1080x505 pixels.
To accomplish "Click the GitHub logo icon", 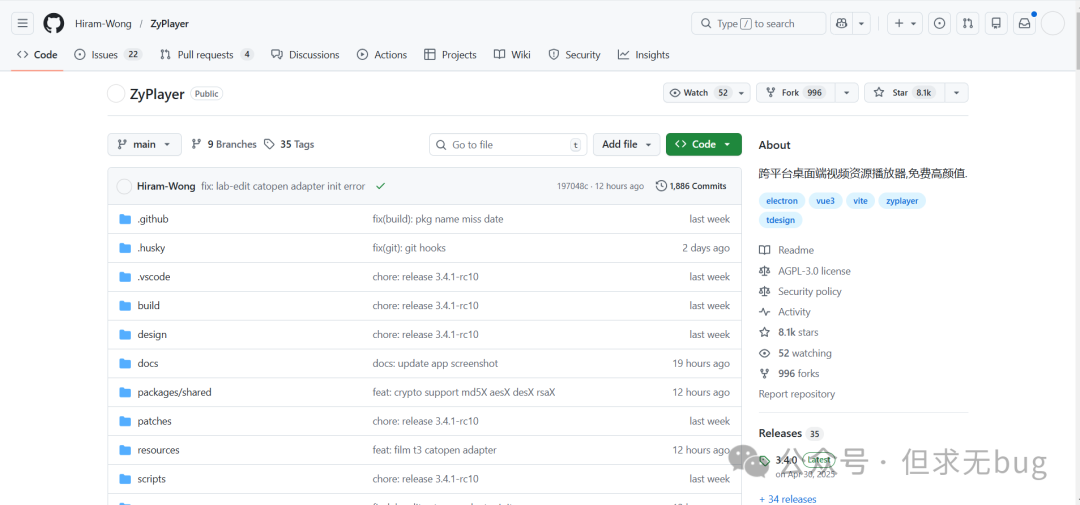I will (53, 23).
